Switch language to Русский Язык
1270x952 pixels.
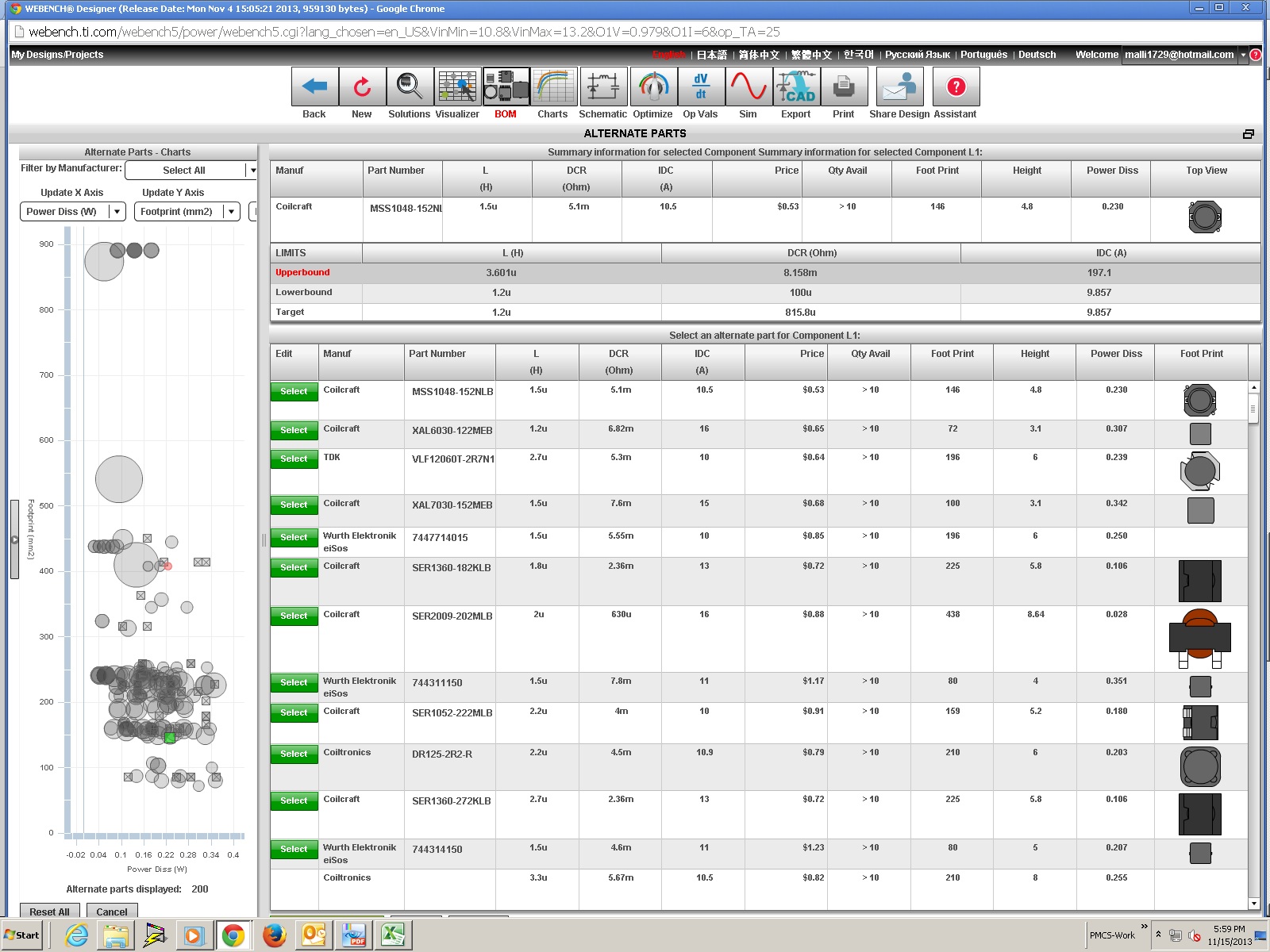coord(918,55)
